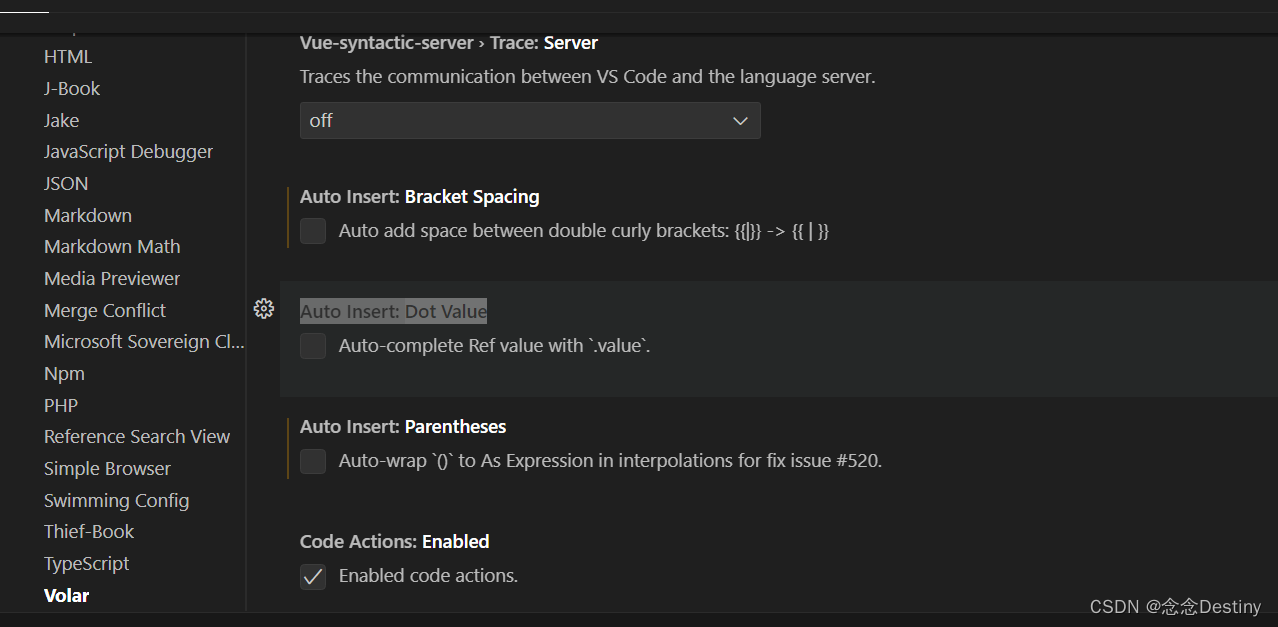Screen dimensions: 1278x627
Task: Select Merge Conflict settings entry
Action: tap(105, 311)
